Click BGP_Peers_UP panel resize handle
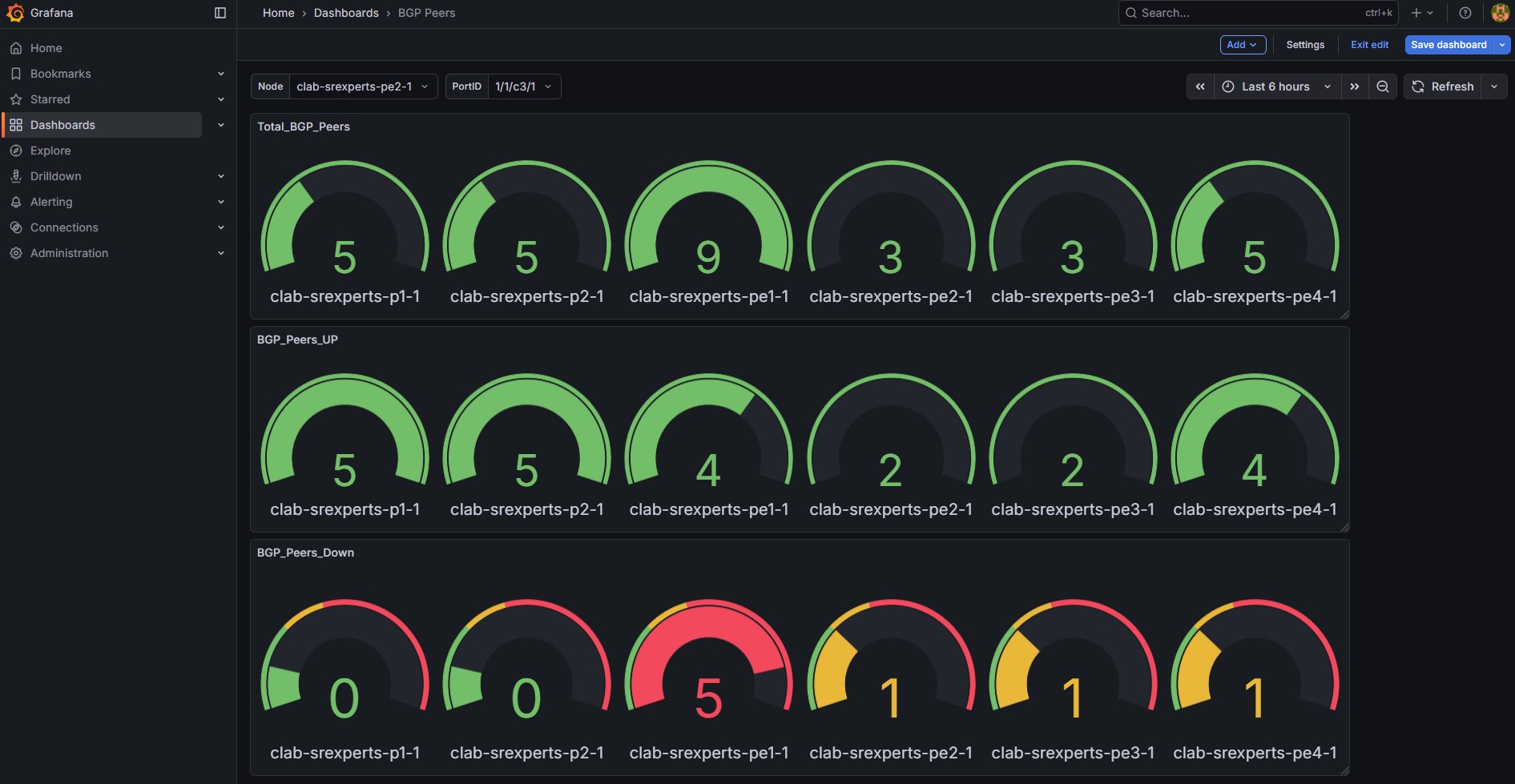The width and height of the screenshot is (1515, 784). [1344, 527]
